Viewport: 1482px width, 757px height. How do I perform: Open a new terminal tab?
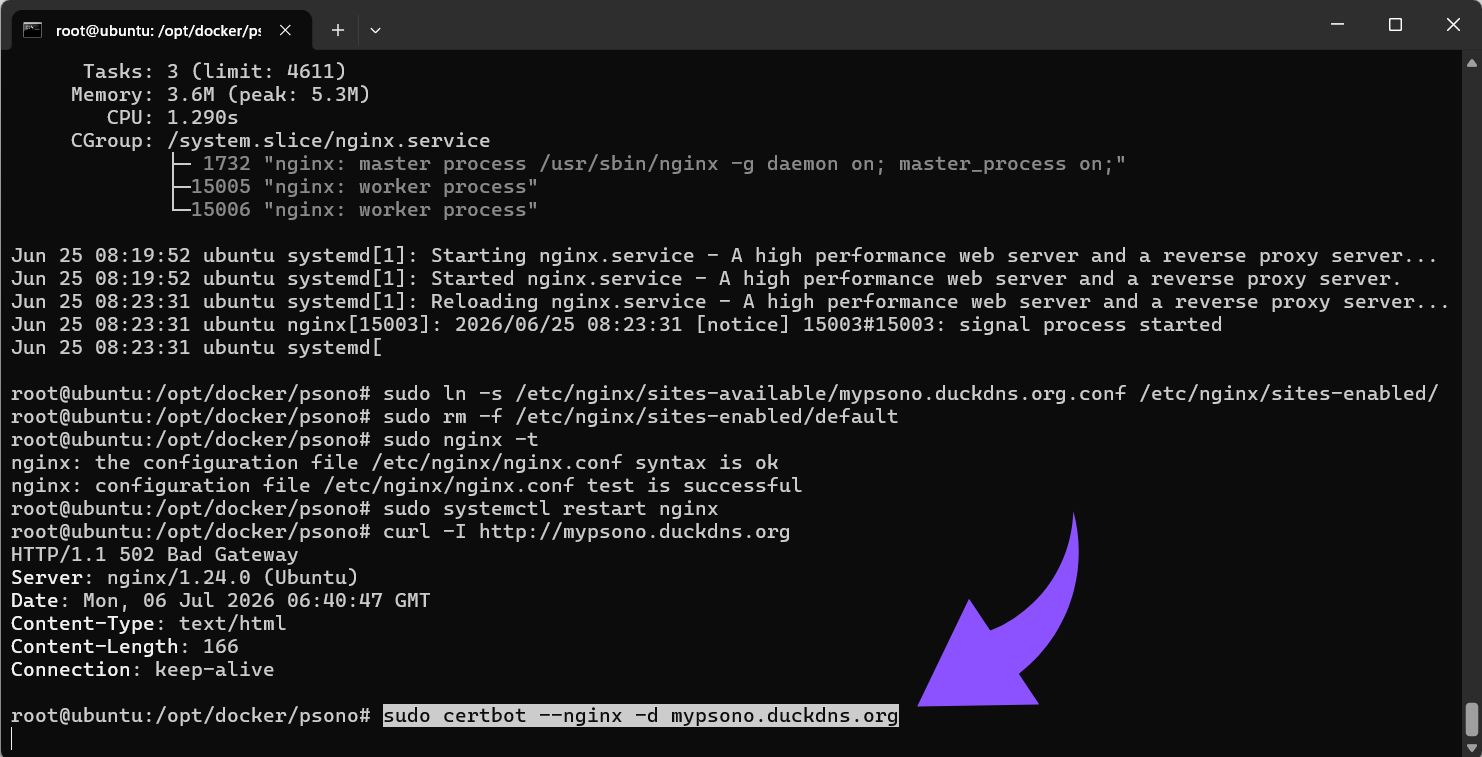pyautogui.click(x=338, y=30)
